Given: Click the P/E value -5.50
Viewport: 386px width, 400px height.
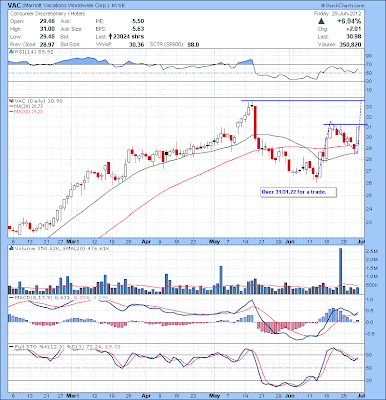Looking at the screenshot, I should pyautogui.click(x=137, y=21).
